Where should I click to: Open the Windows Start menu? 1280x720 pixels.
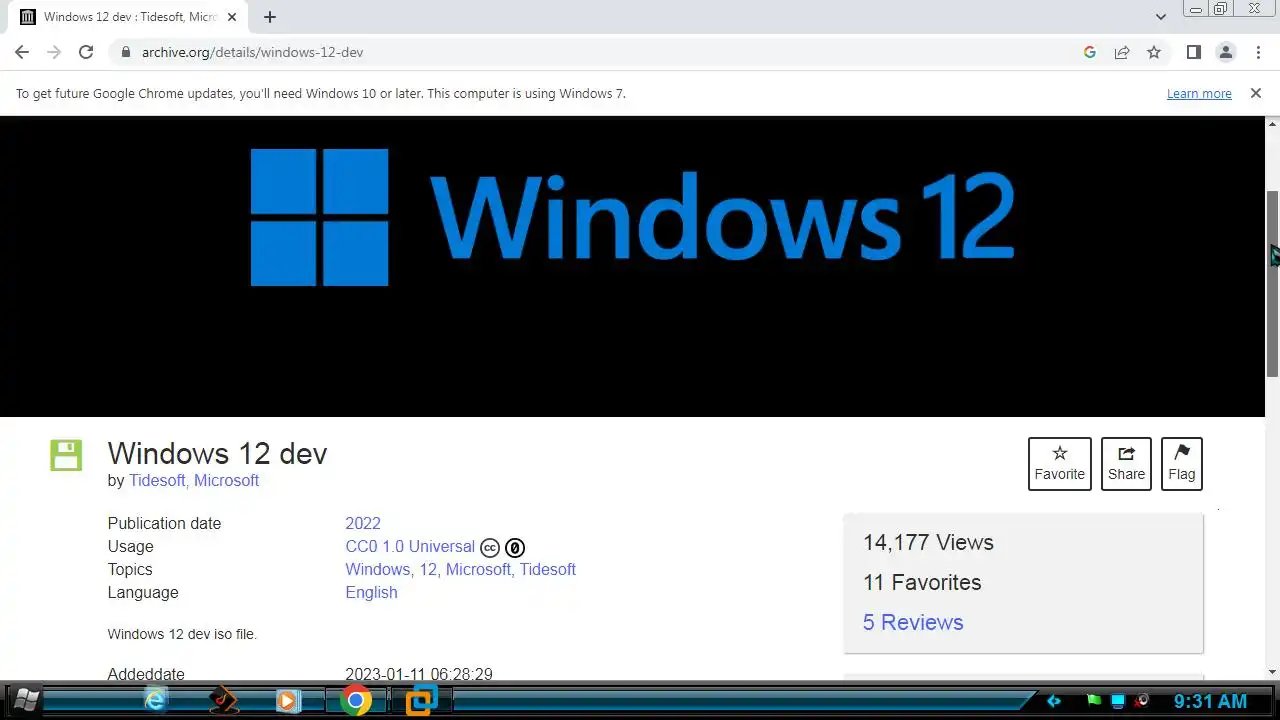25,699
